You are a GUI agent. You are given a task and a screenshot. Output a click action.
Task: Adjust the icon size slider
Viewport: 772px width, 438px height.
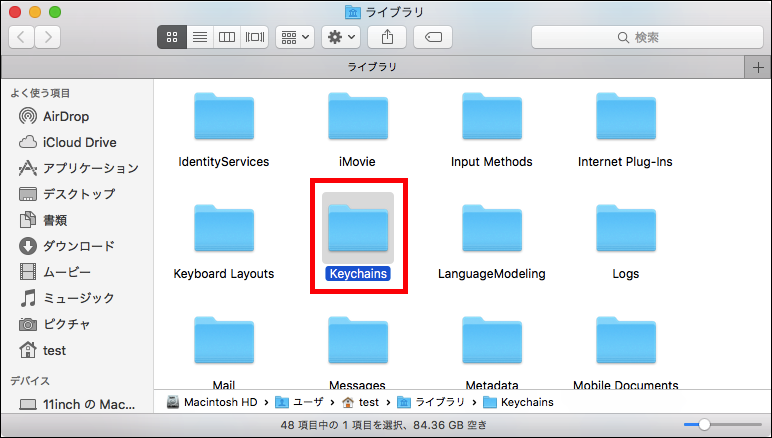tap(705, 424)
